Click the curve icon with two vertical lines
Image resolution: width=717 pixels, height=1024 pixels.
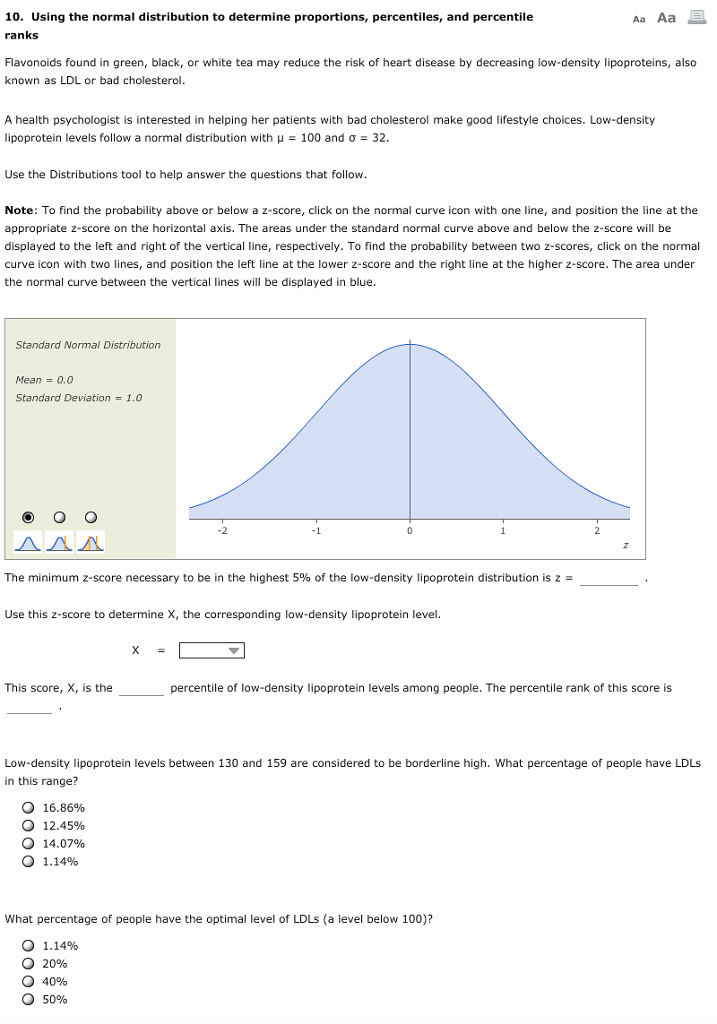(x=89, y=542)
